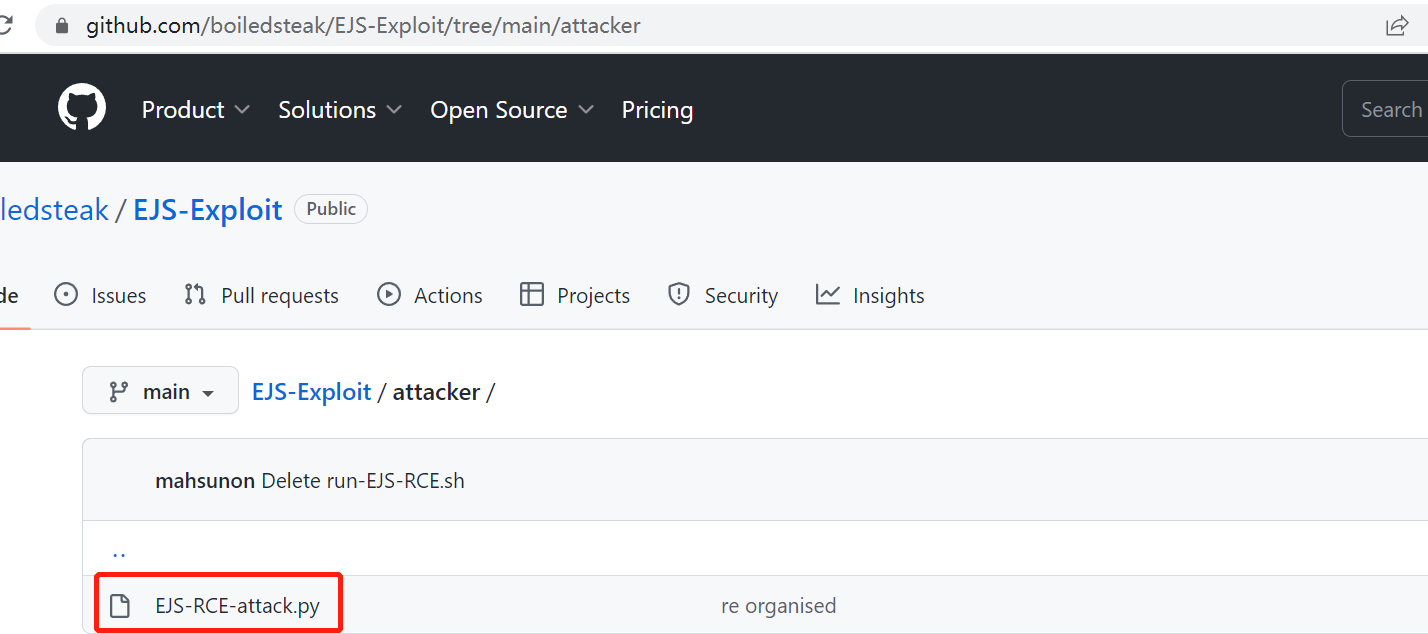Switch to the Security tab
1428x634 pixels.
723,296
